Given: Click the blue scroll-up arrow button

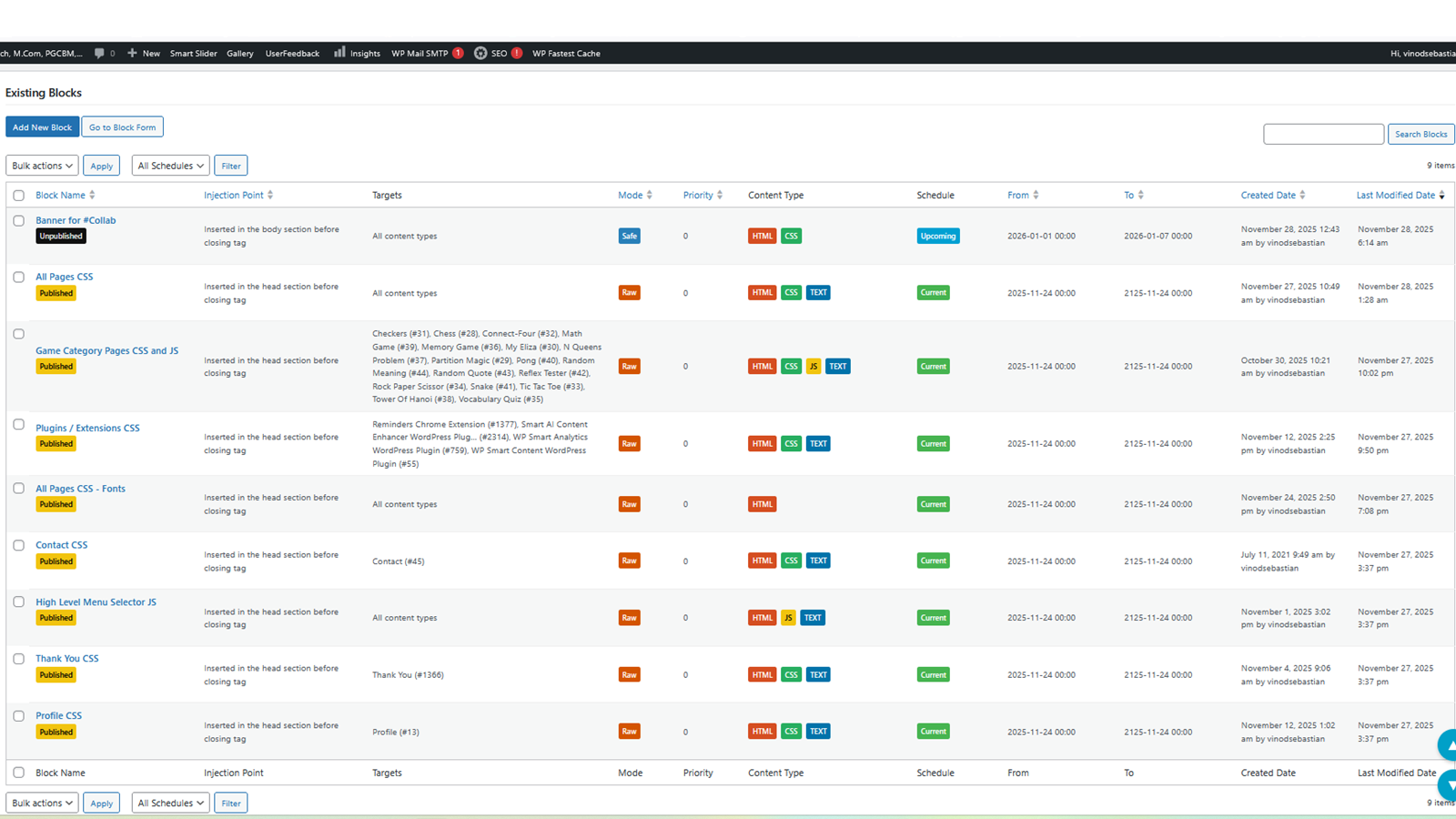Looking at the screenshot, I should pyautogui.click(x=1448, y=744).
